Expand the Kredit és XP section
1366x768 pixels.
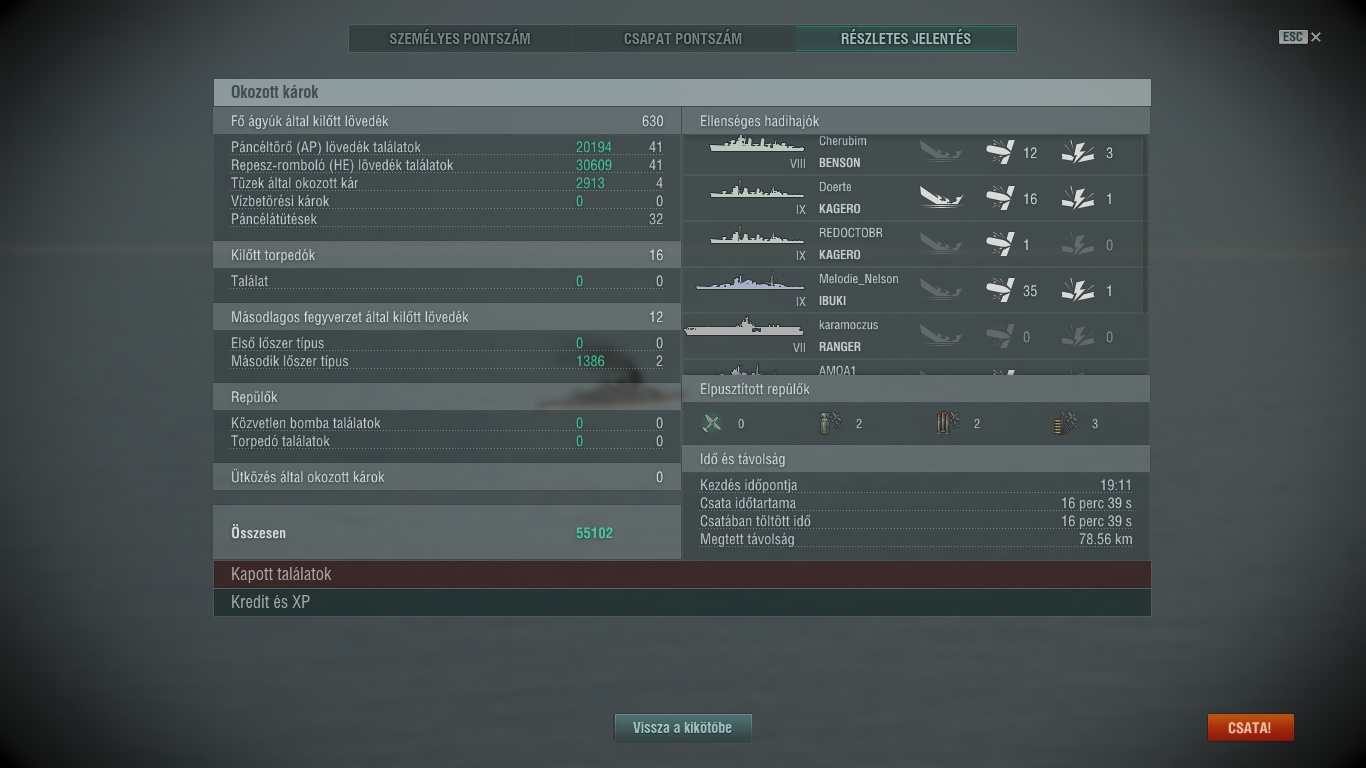[682, 602]
